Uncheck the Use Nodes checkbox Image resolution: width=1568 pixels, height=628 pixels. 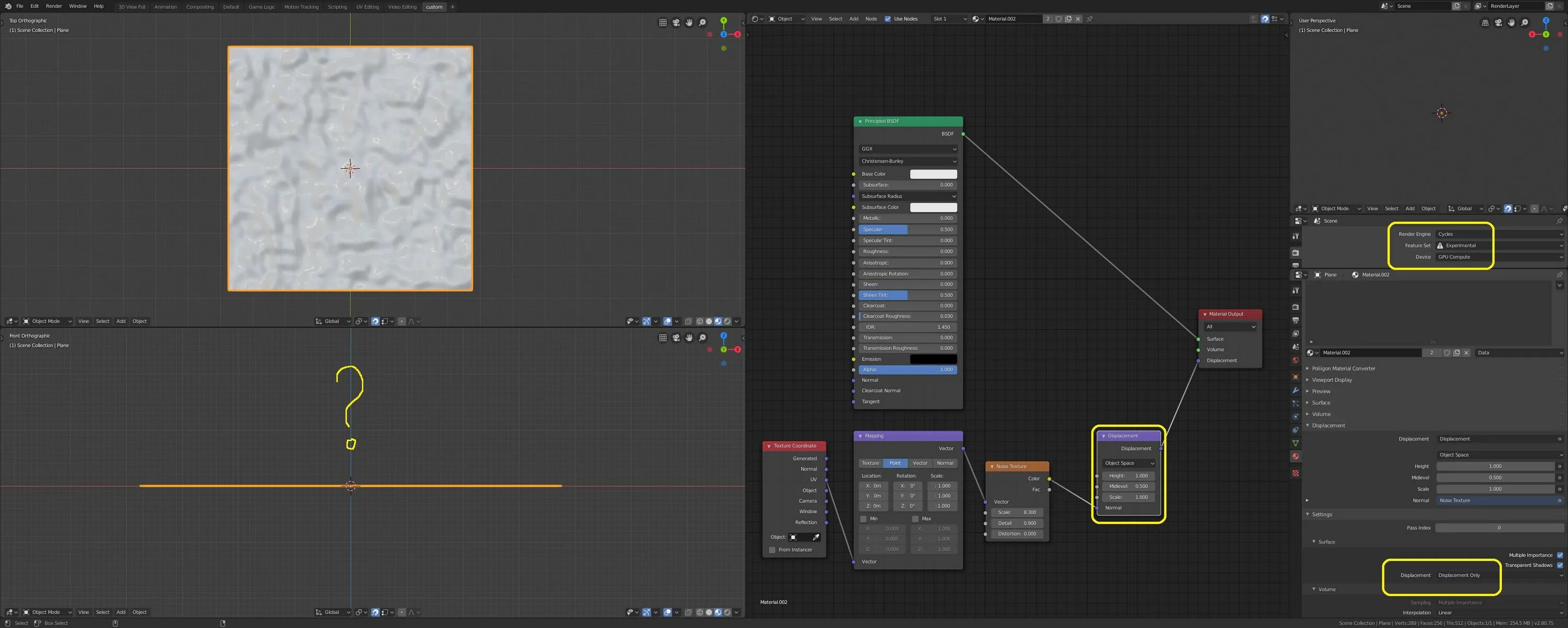887,19
